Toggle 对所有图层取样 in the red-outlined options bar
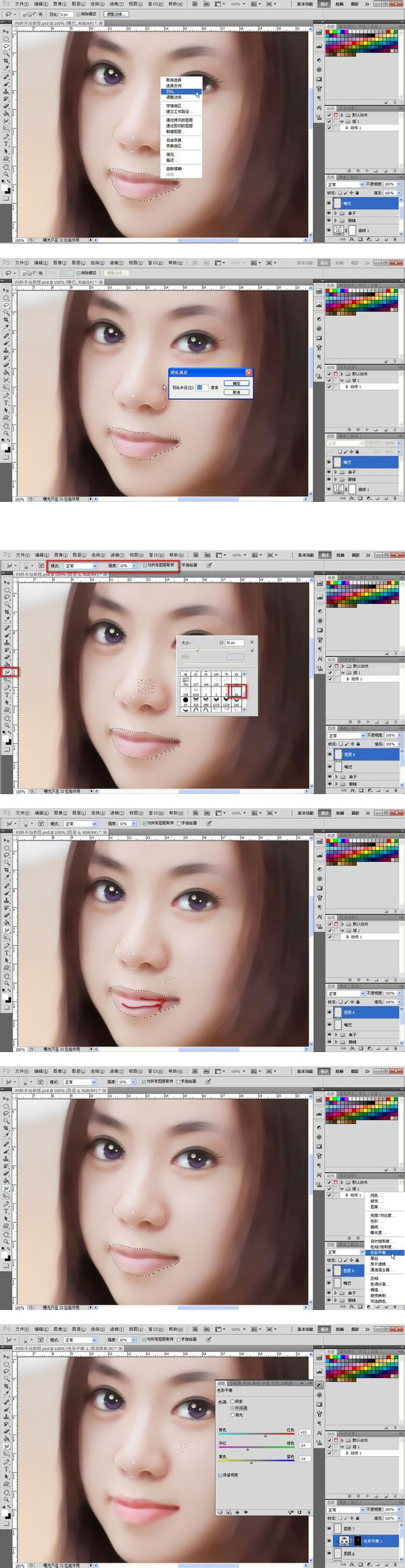 [159, 566]
